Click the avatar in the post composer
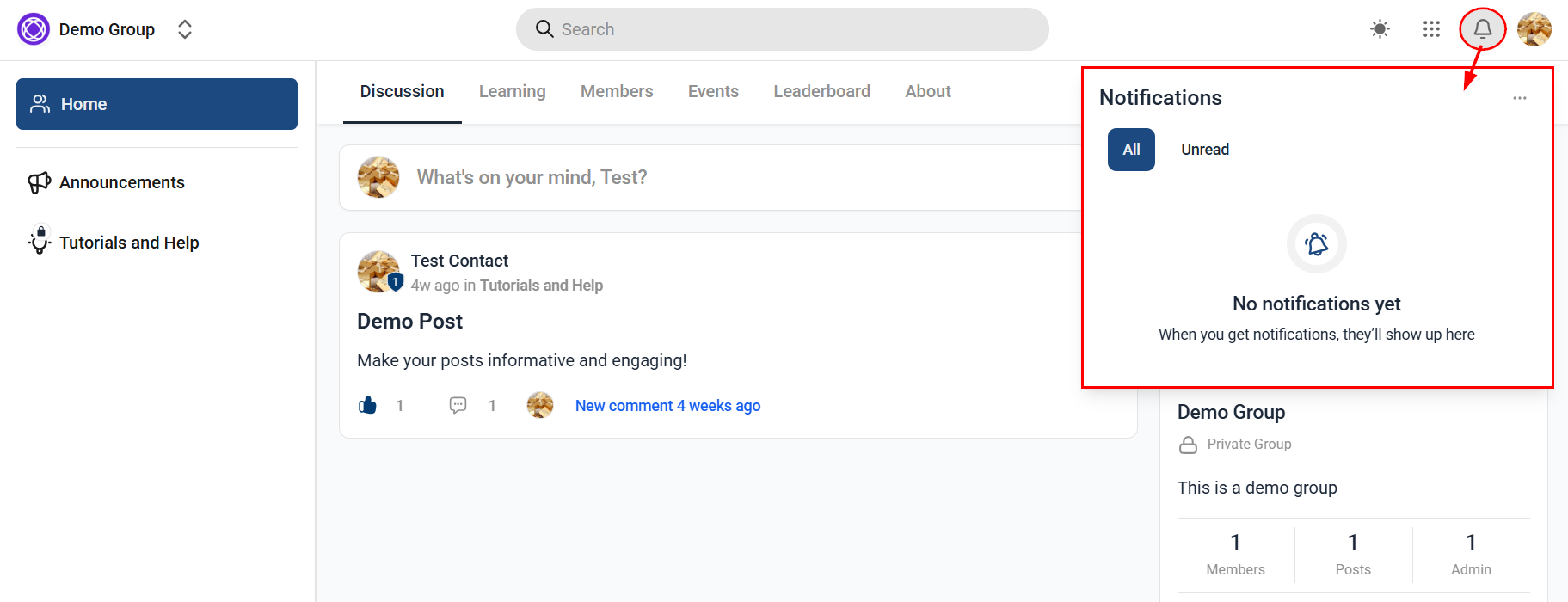 click(378, 177)
